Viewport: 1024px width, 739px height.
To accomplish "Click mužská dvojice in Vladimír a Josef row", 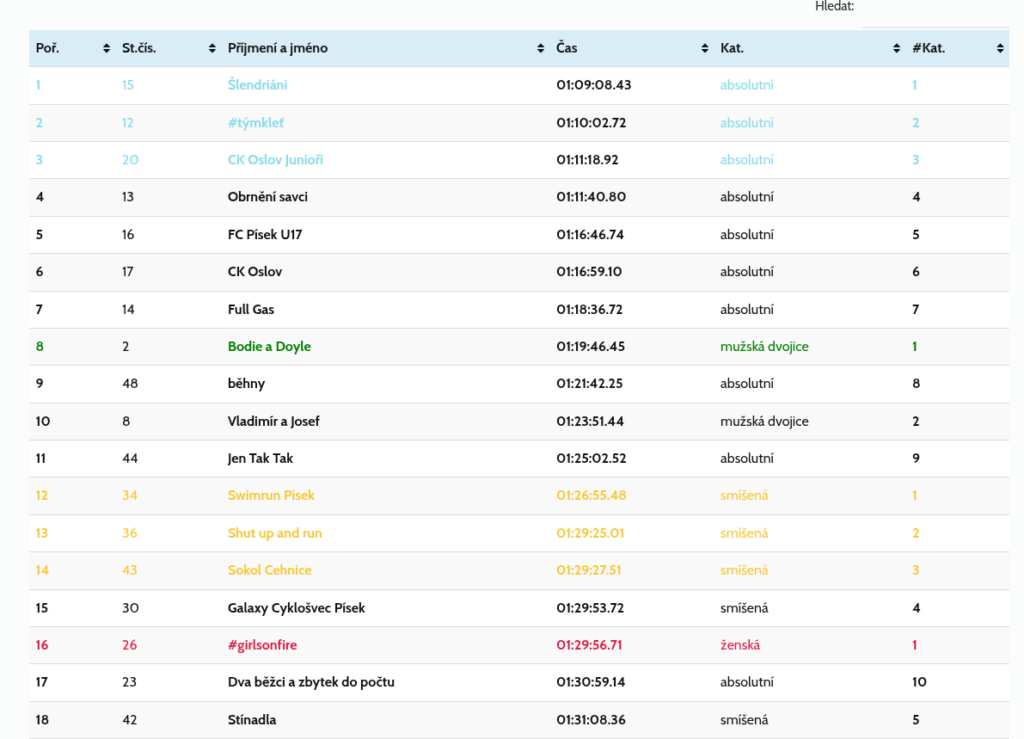I will tap(764, 421).
